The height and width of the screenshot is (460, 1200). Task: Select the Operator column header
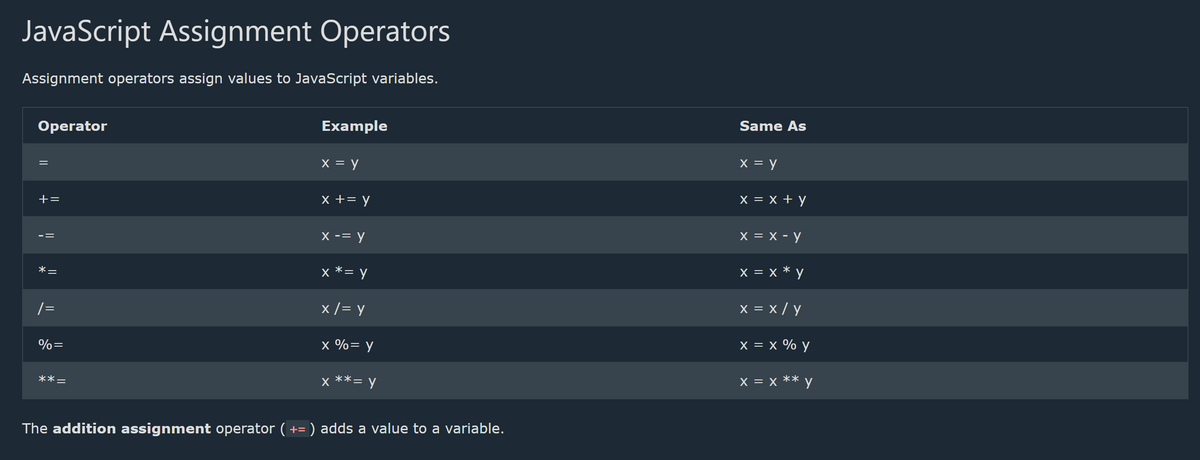[72, 126]
